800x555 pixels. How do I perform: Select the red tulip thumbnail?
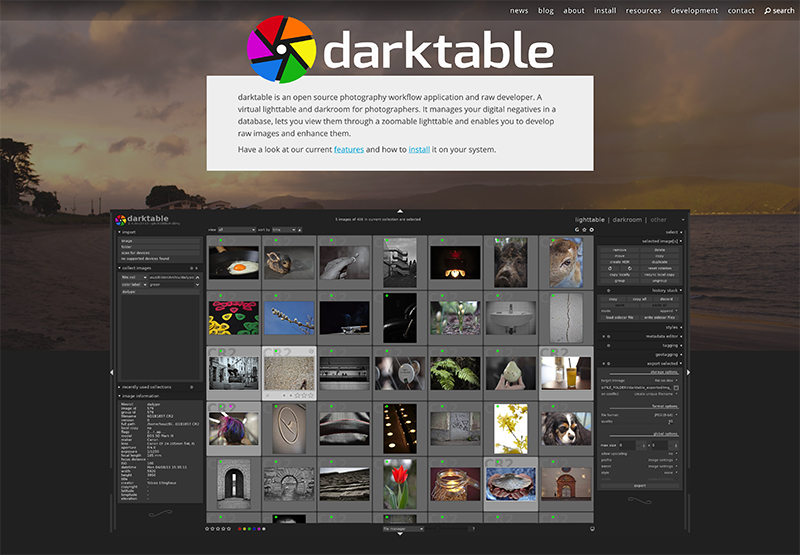[x=400, y=484]
